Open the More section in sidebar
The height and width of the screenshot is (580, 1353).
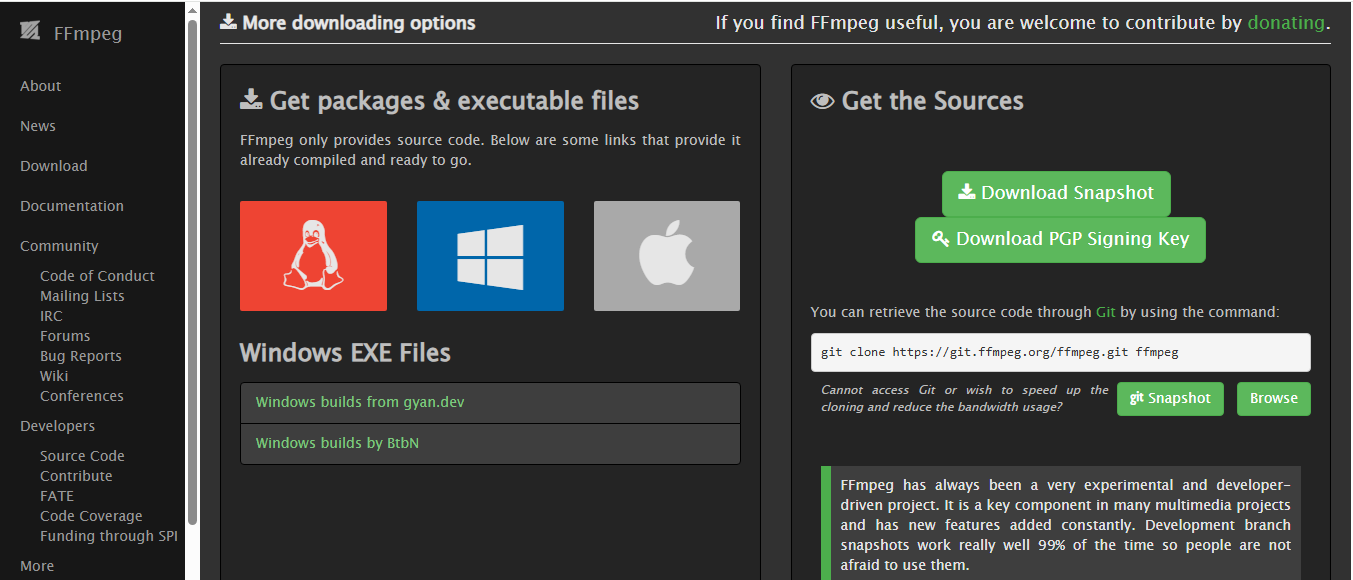[37, 566]
